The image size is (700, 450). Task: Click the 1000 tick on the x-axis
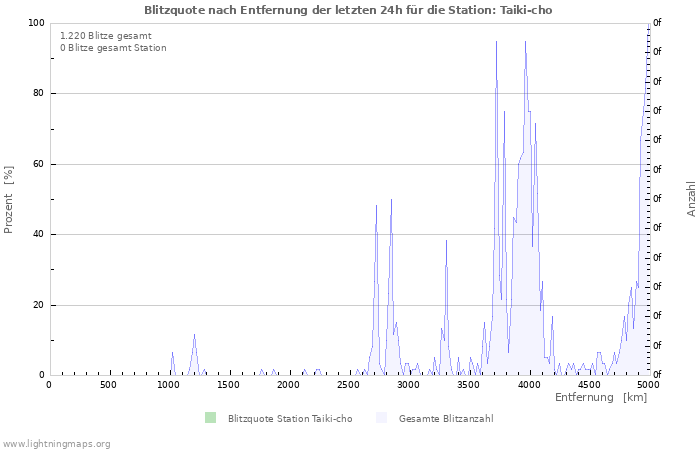pos(168,385)
